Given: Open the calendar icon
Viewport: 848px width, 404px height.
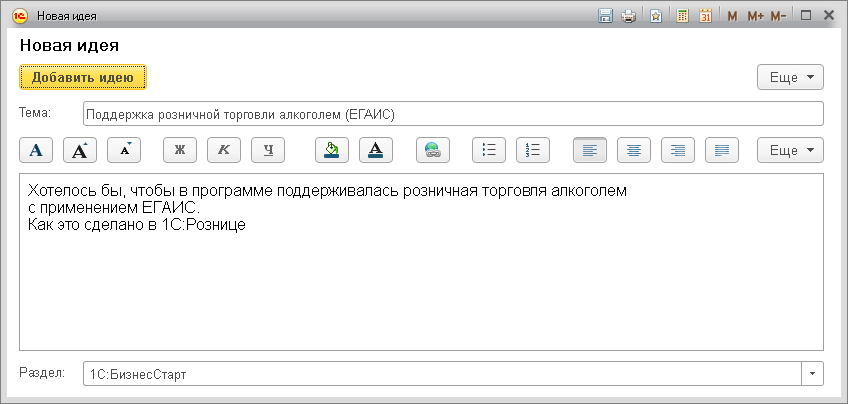Looking at the screenshot, I should 705,16.
